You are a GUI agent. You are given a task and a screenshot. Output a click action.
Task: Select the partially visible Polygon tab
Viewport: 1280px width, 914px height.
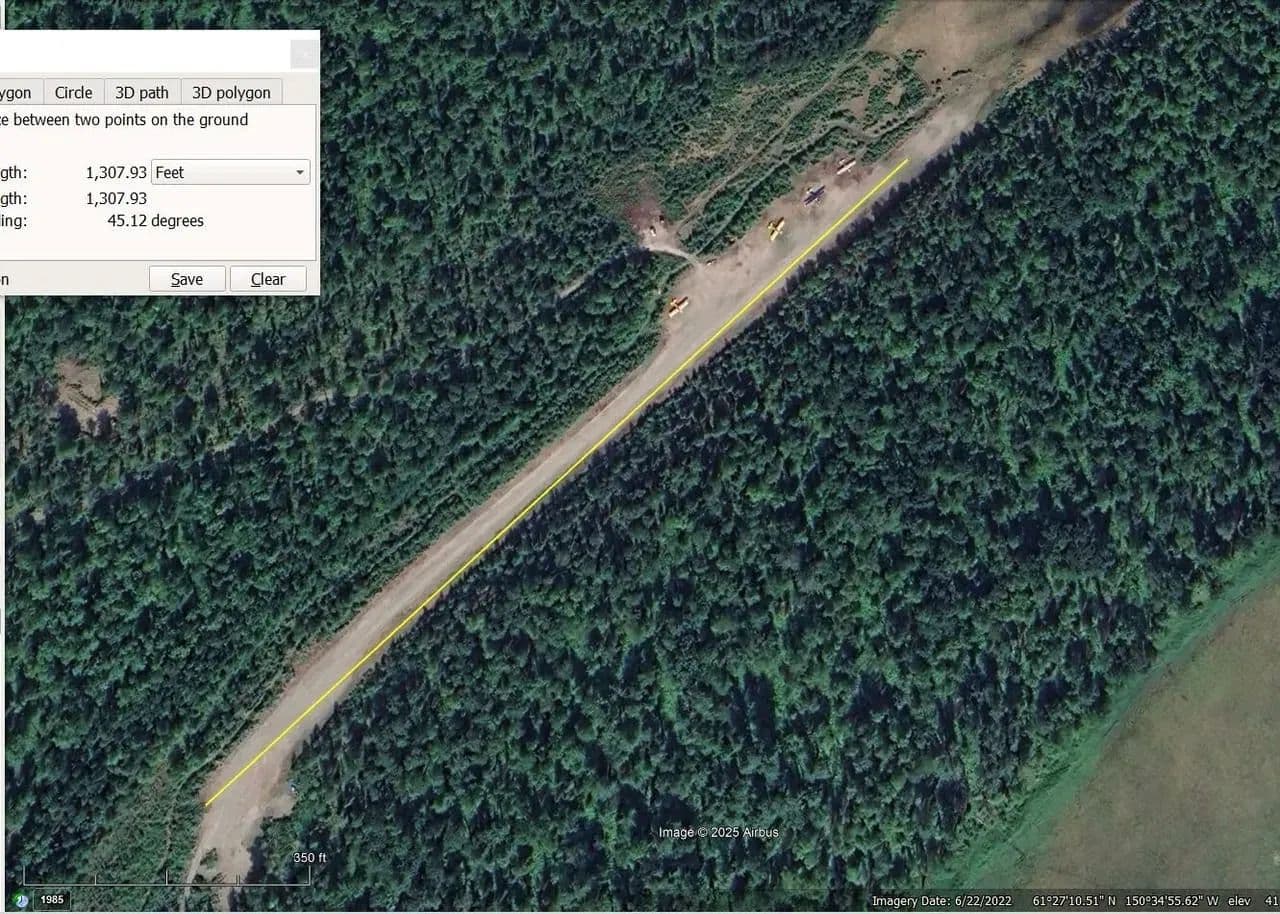[20, 92]
